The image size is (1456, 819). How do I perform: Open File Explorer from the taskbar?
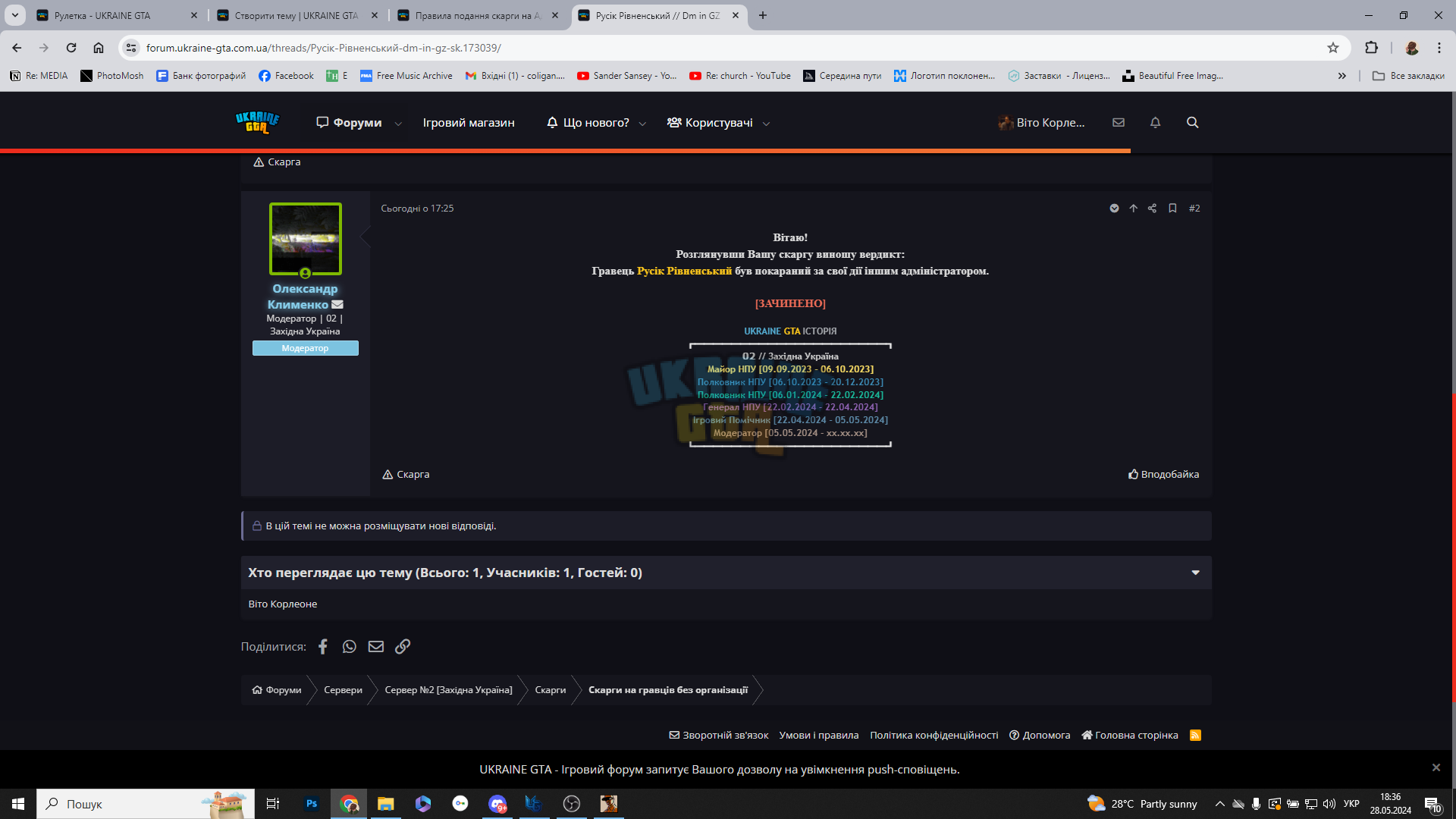386,804
